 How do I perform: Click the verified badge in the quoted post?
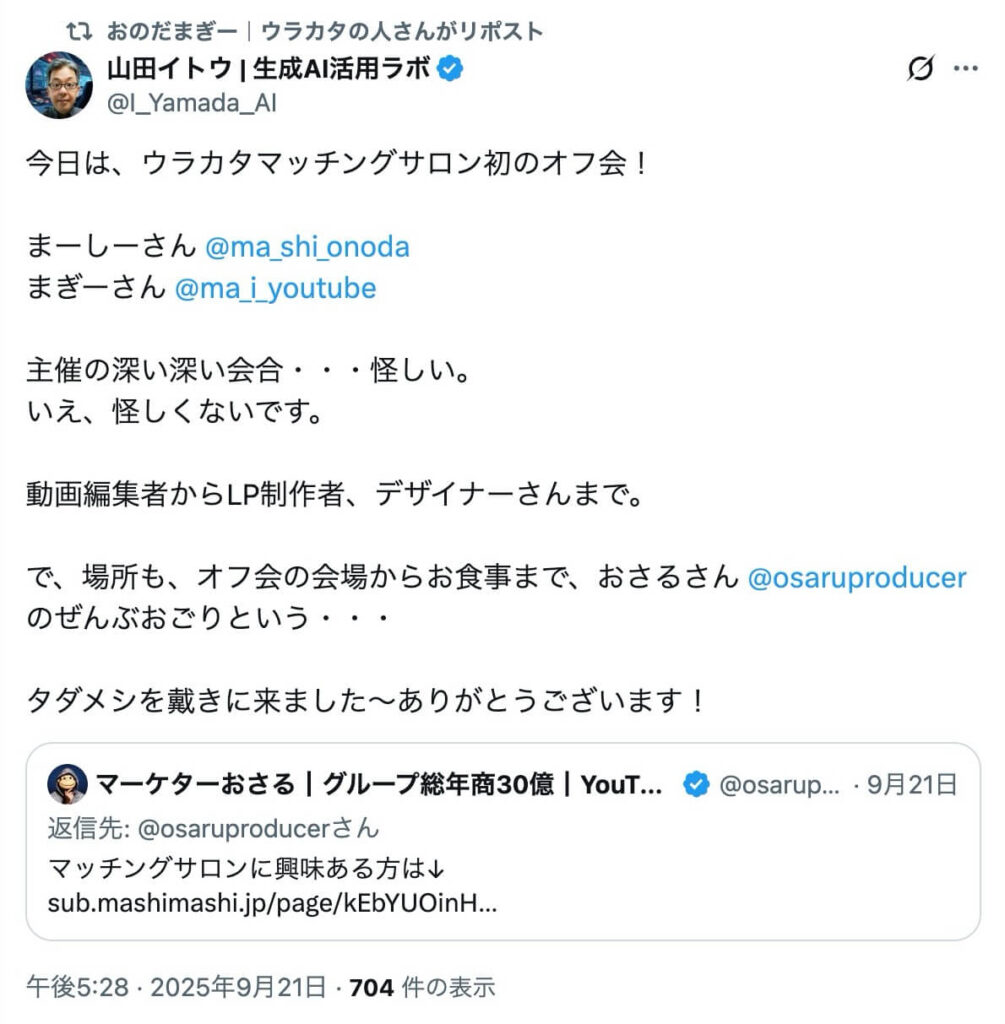coord(696,785)
